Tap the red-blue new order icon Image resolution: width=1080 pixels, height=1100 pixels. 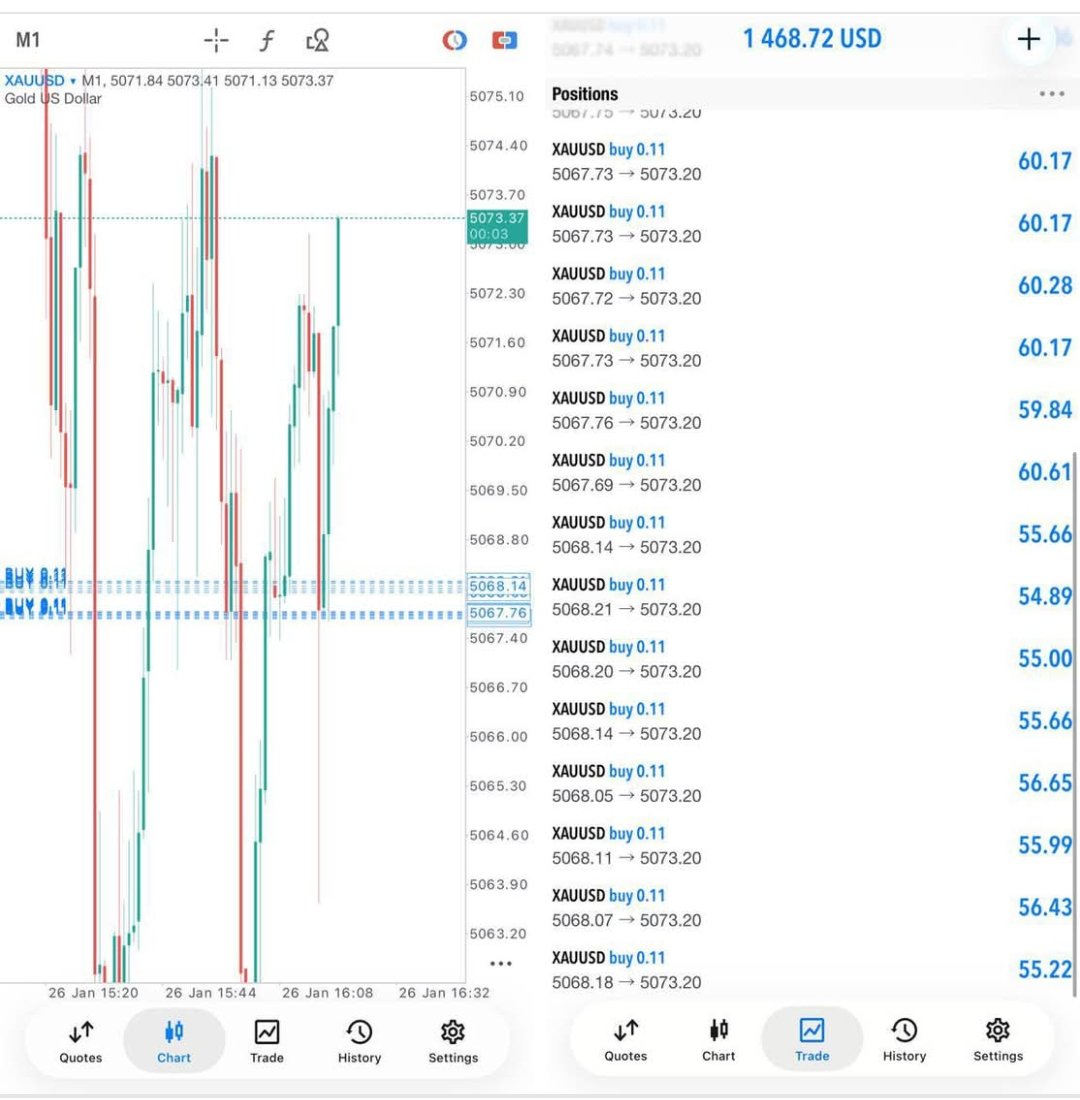pyautogui.click(x=505, y=40)
